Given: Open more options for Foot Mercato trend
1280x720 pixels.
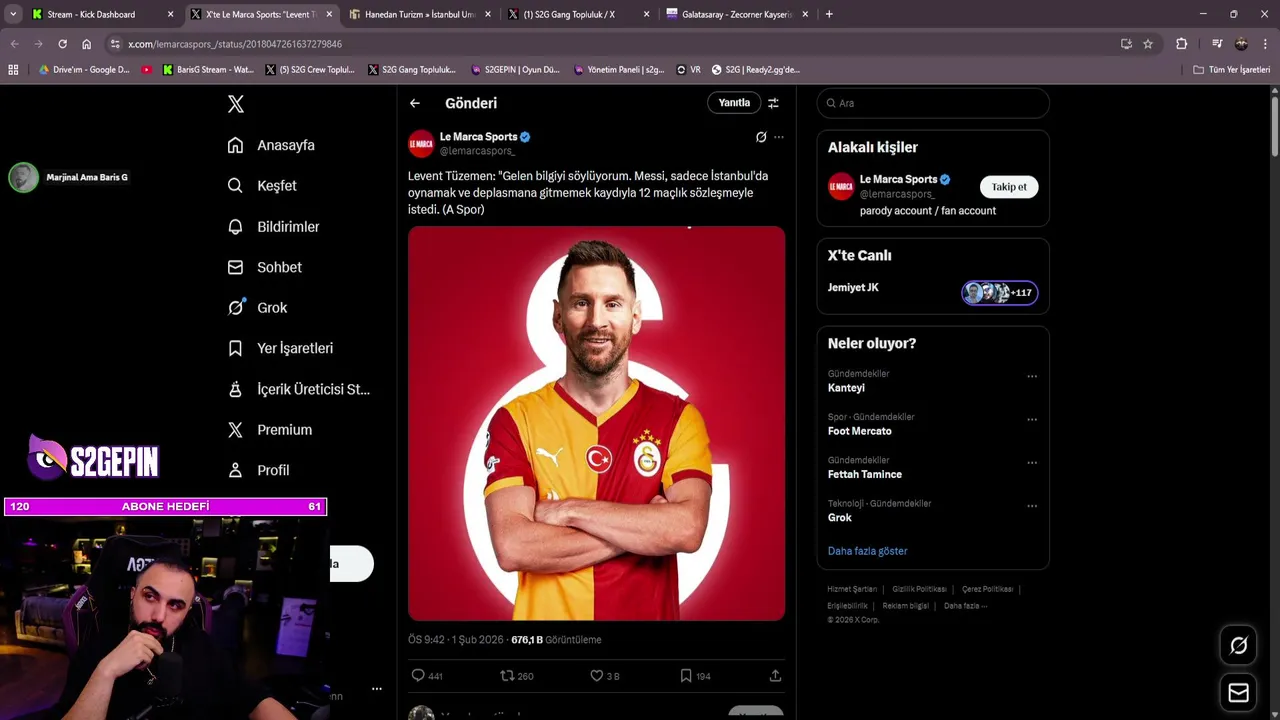Looking at the screenshot, I should pos(1032,420).
